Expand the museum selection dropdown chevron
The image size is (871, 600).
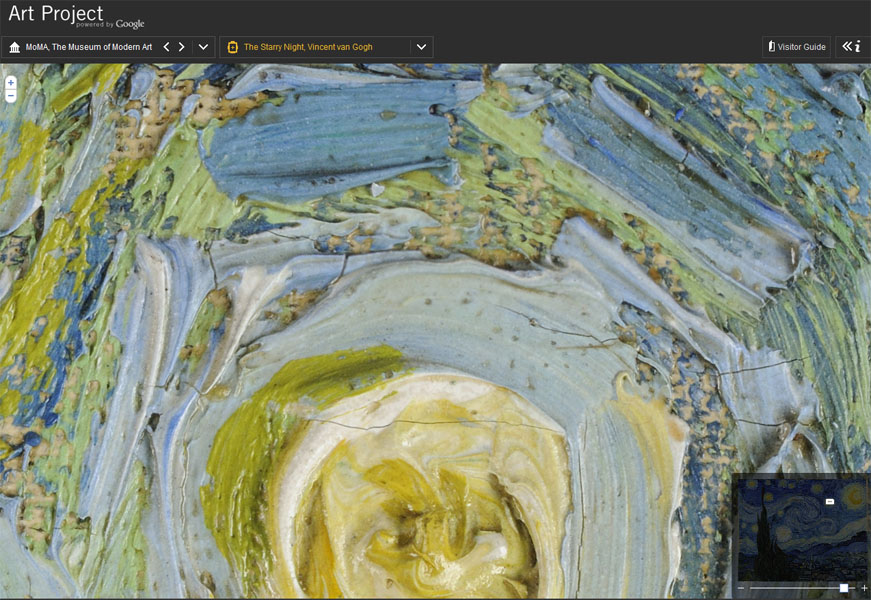[203, 47]
